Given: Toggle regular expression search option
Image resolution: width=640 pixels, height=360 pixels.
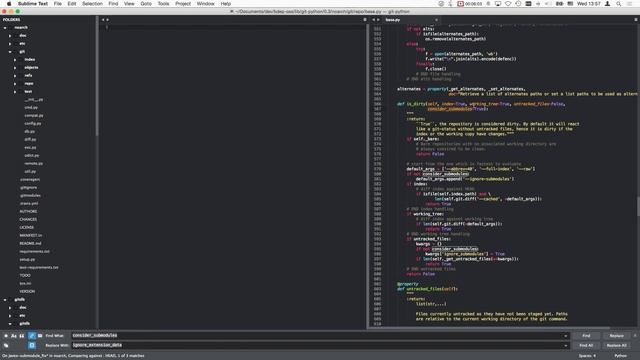Looking at the screenshot, I should point(6,336).
